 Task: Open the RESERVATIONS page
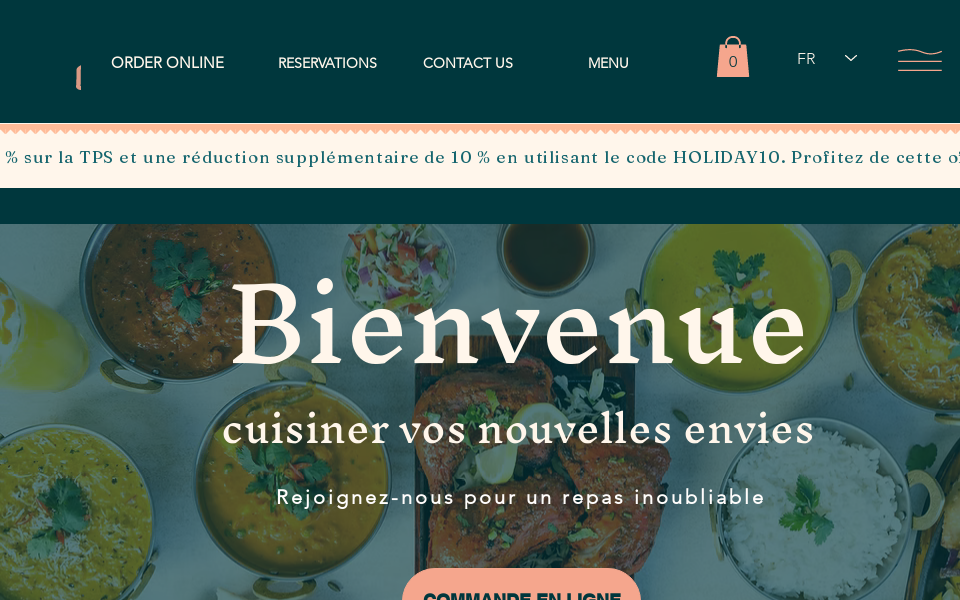(328, 63)
